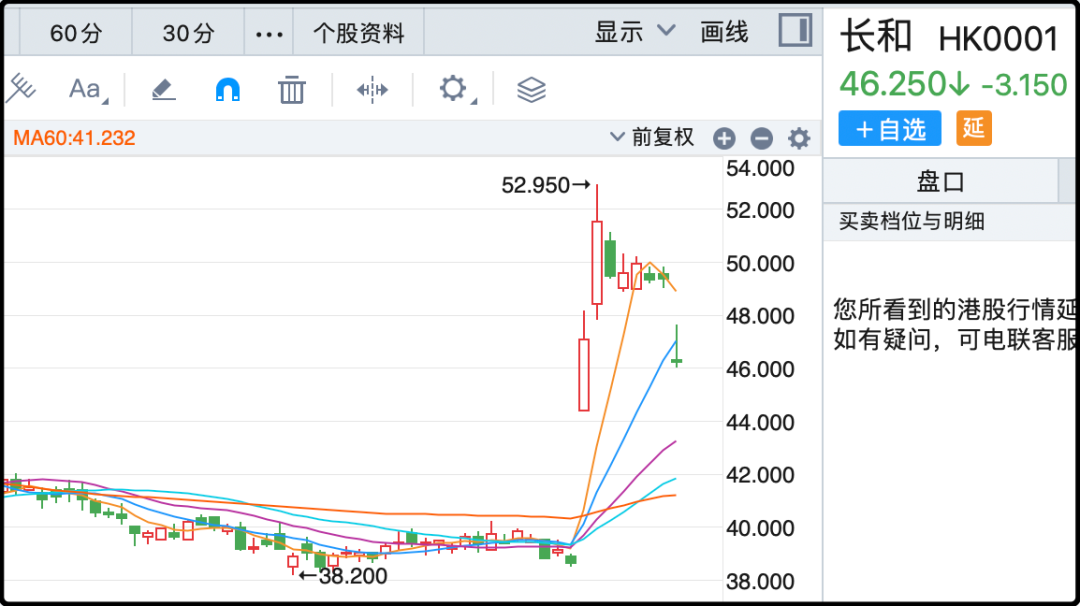Switch to the 30分 period tab
1080x606 pixels.
[x=188, y=33]
